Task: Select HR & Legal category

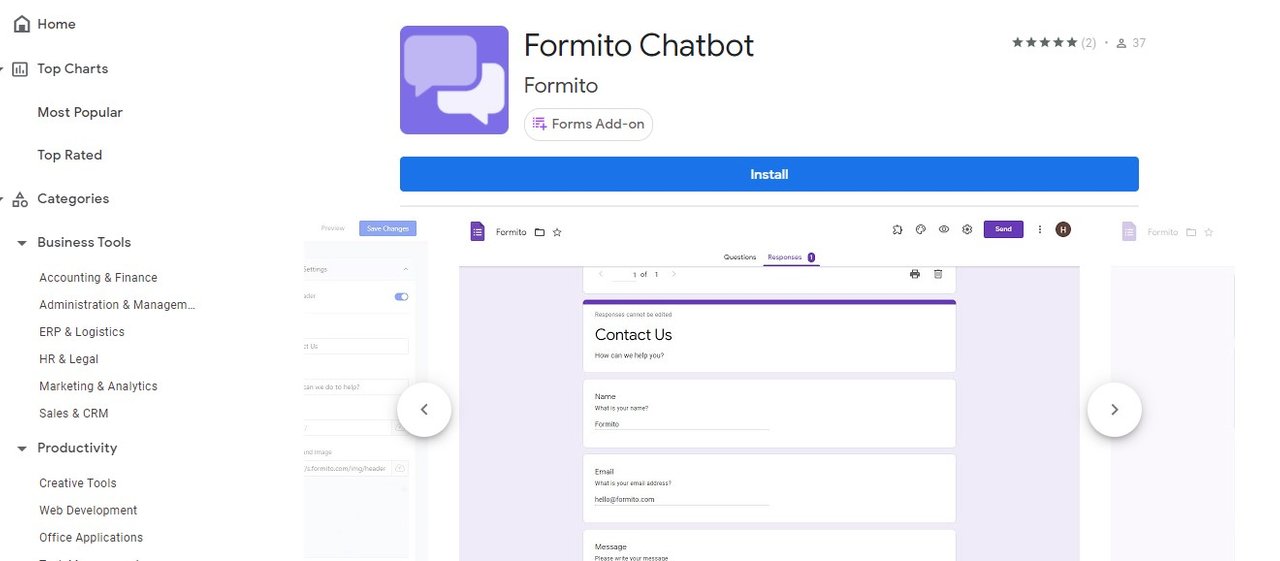Action: (69, 359)
